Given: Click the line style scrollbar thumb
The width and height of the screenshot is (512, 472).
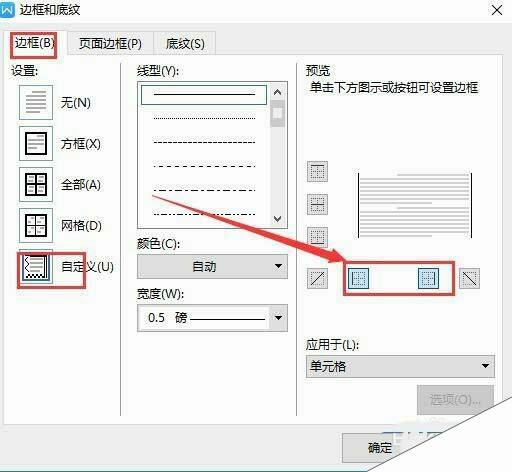Looking at the screenshot, I should [277, 114].
